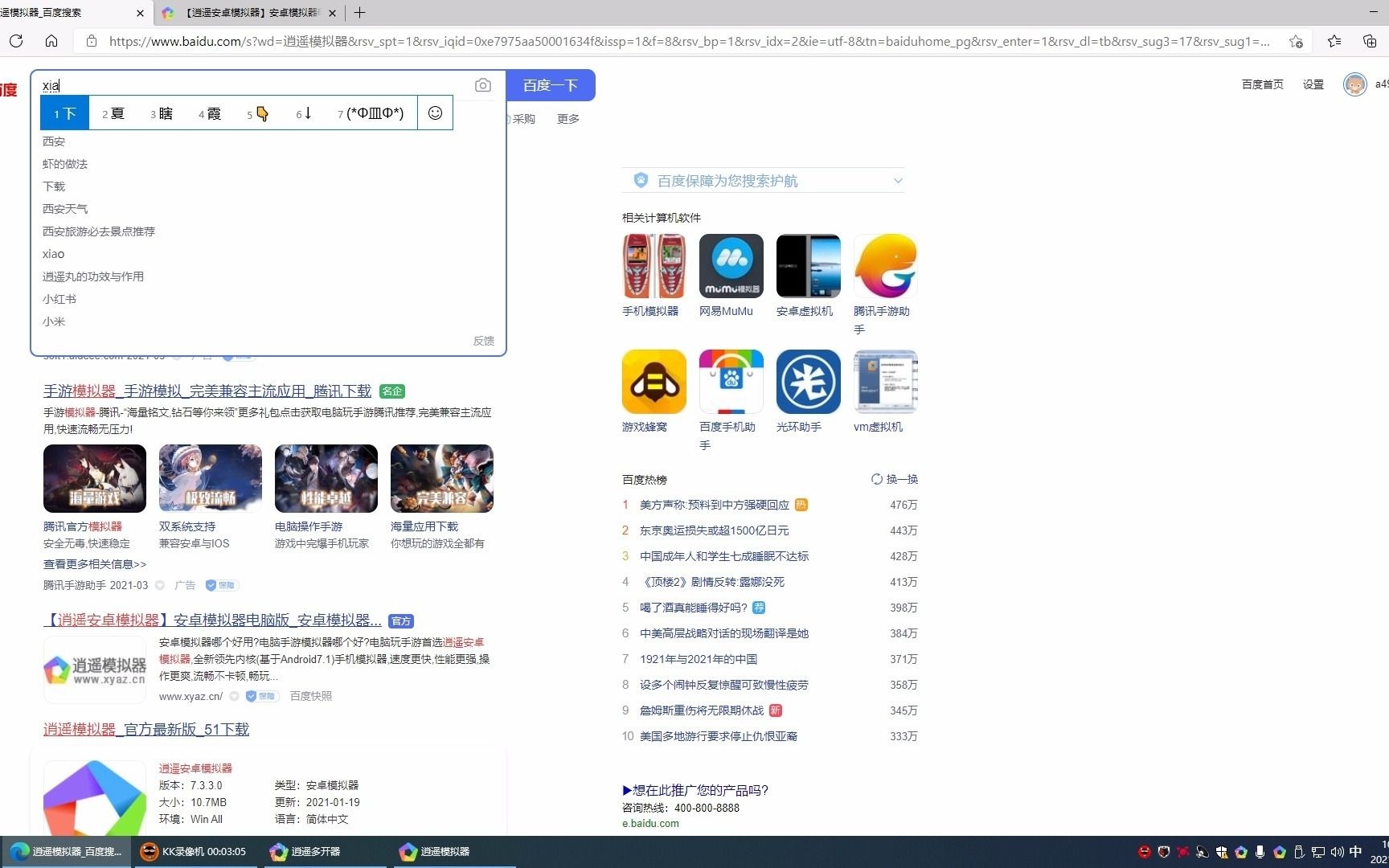Open 百度快照 for xyaz.cn result
1389x868 pixels.
pyautogui.click(x=311, y=696)
